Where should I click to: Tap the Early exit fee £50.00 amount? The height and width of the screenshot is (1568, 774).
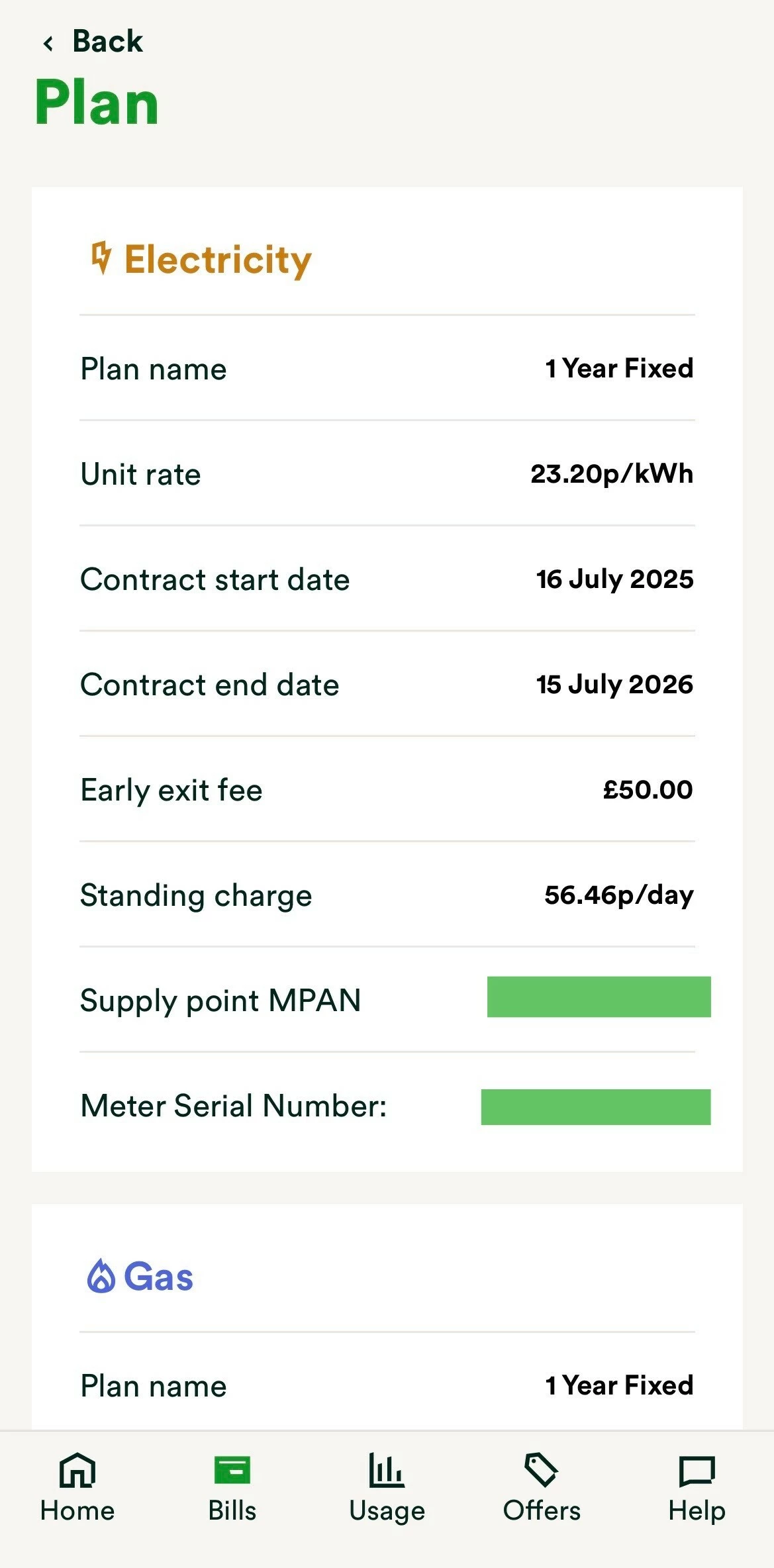tap(648, 789)
